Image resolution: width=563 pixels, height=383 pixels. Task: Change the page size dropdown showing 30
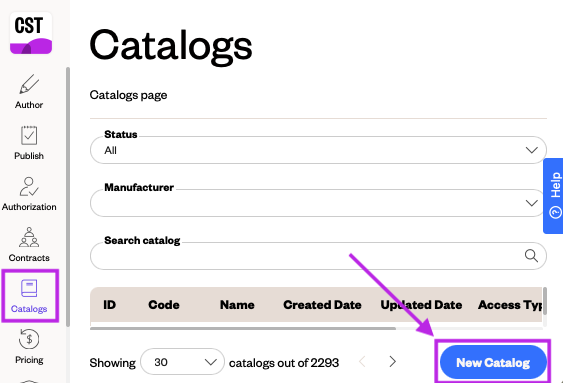182,362
